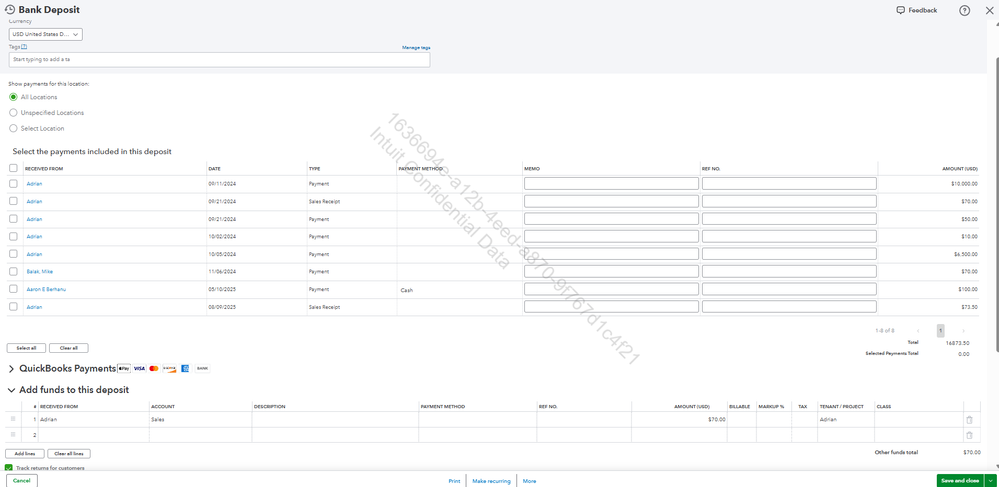The width and height of the screenshot is (999, 487).
Task: Check the Aaron E Berhanu payment checkbox
Action: point(13,289)
